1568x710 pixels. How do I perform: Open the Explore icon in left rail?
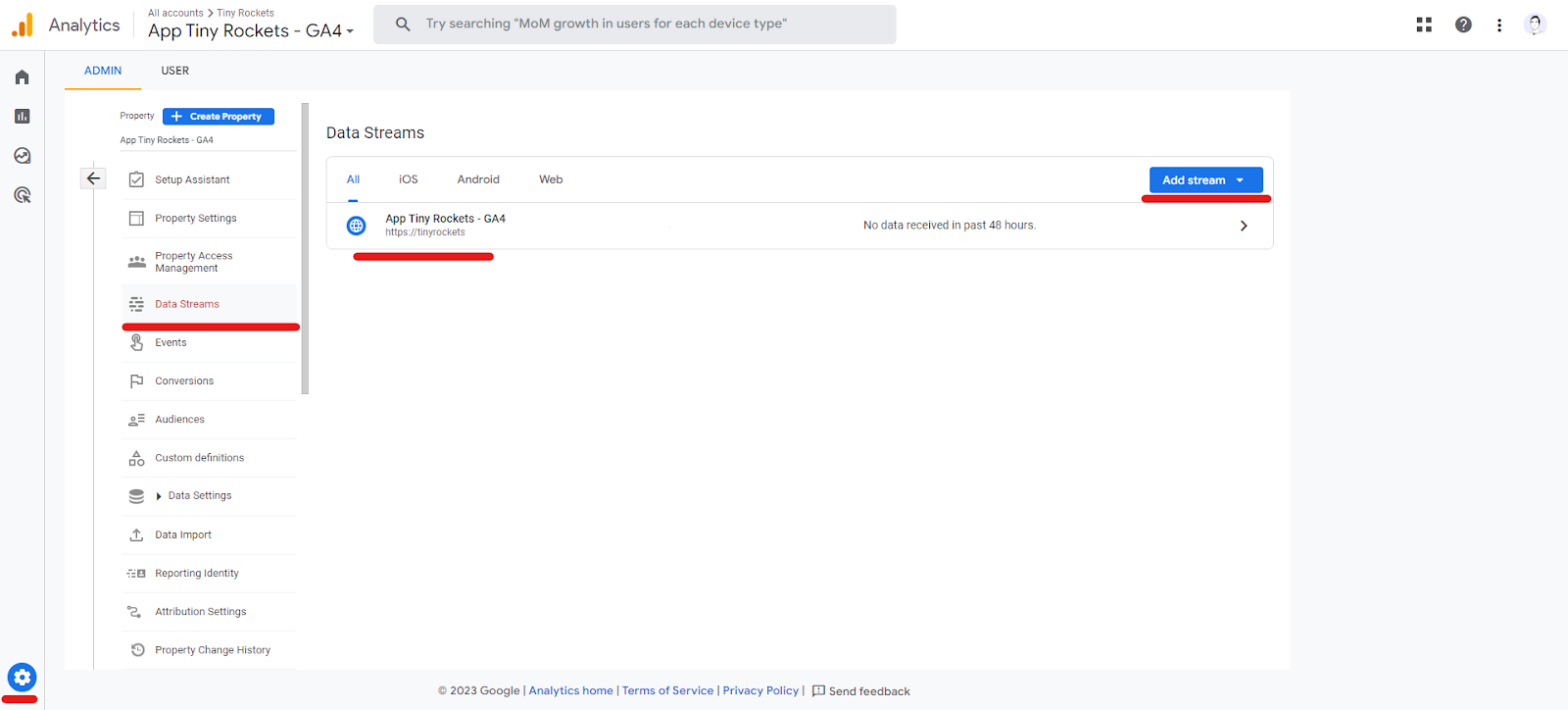22,156
